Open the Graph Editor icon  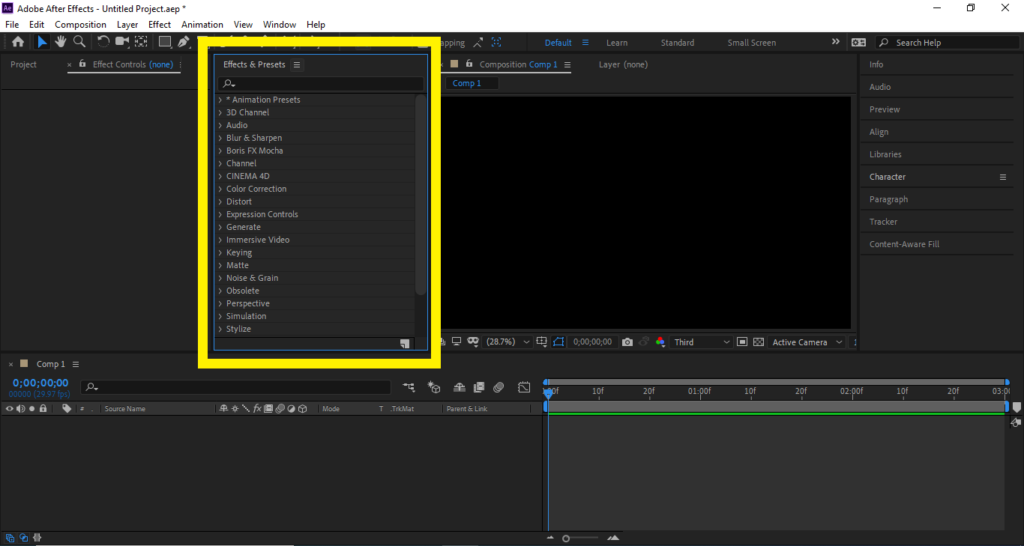click(524, 387)
